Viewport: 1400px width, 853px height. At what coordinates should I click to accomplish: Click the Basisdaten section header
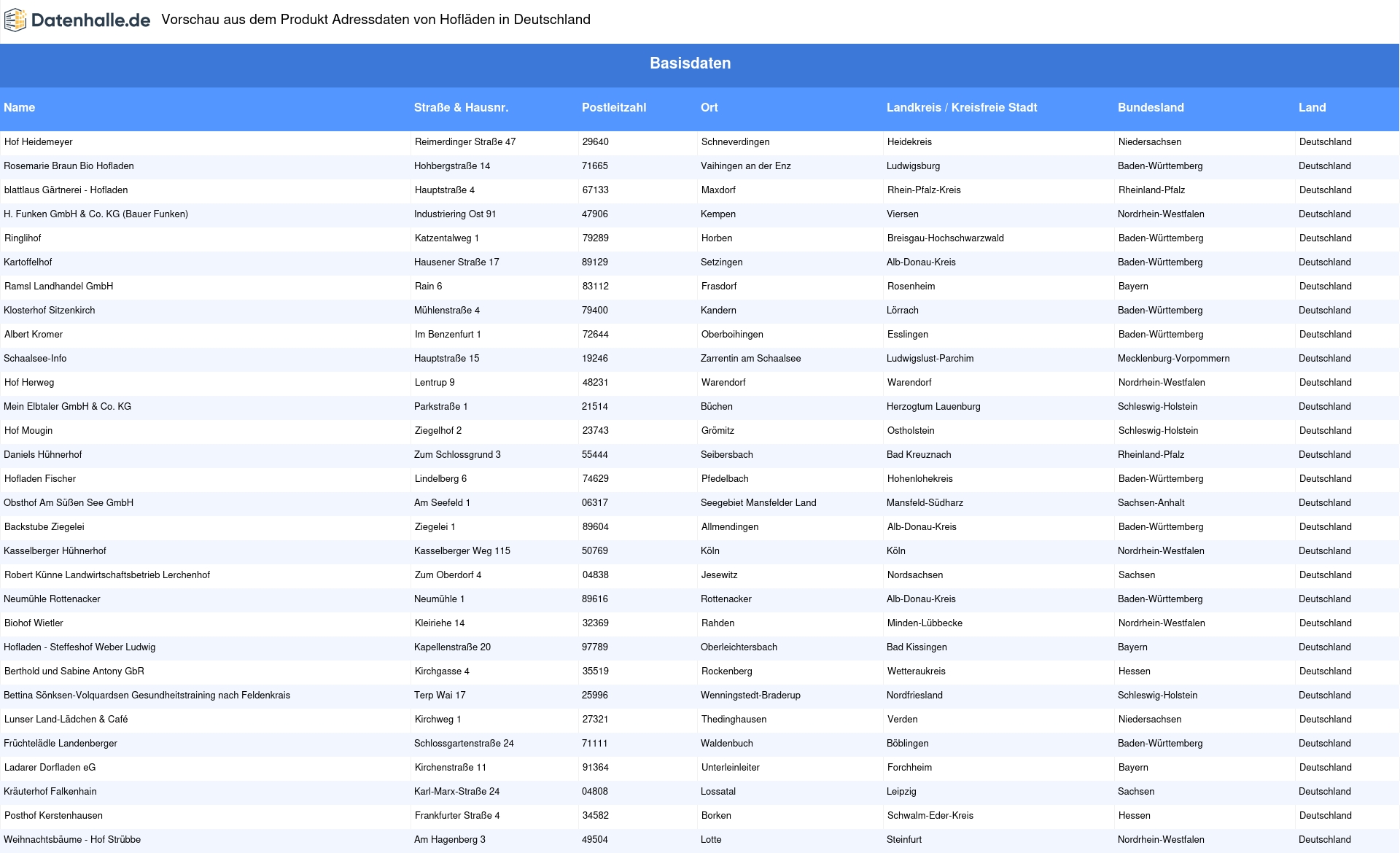[690, 63]
